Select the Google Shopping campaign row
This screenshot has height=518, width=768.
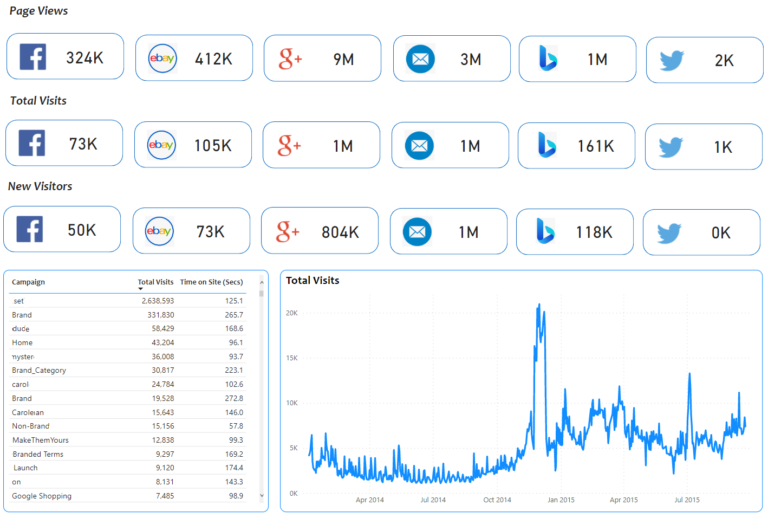click(x=127, y=496)
